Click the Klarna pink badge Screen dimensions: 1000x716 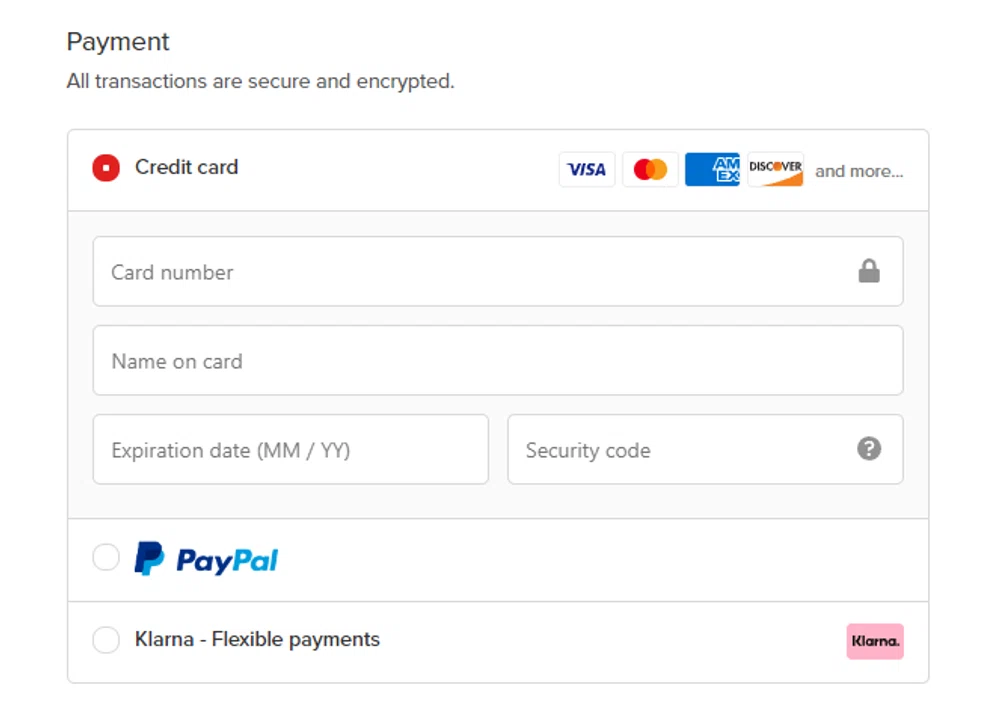(x=874, y=641)
